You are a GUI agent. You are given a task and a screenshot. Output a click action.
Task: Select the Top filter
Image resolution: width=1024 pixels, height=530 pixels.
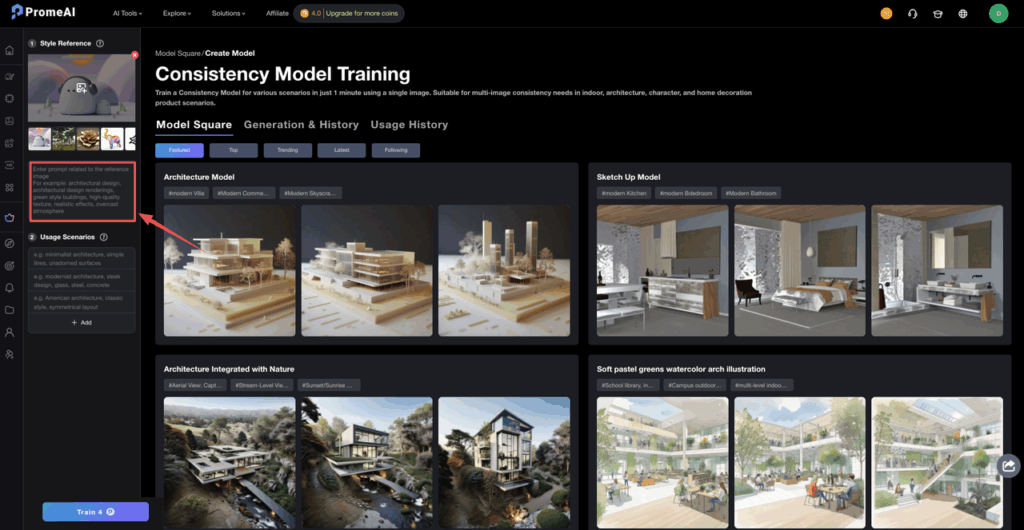234,150
